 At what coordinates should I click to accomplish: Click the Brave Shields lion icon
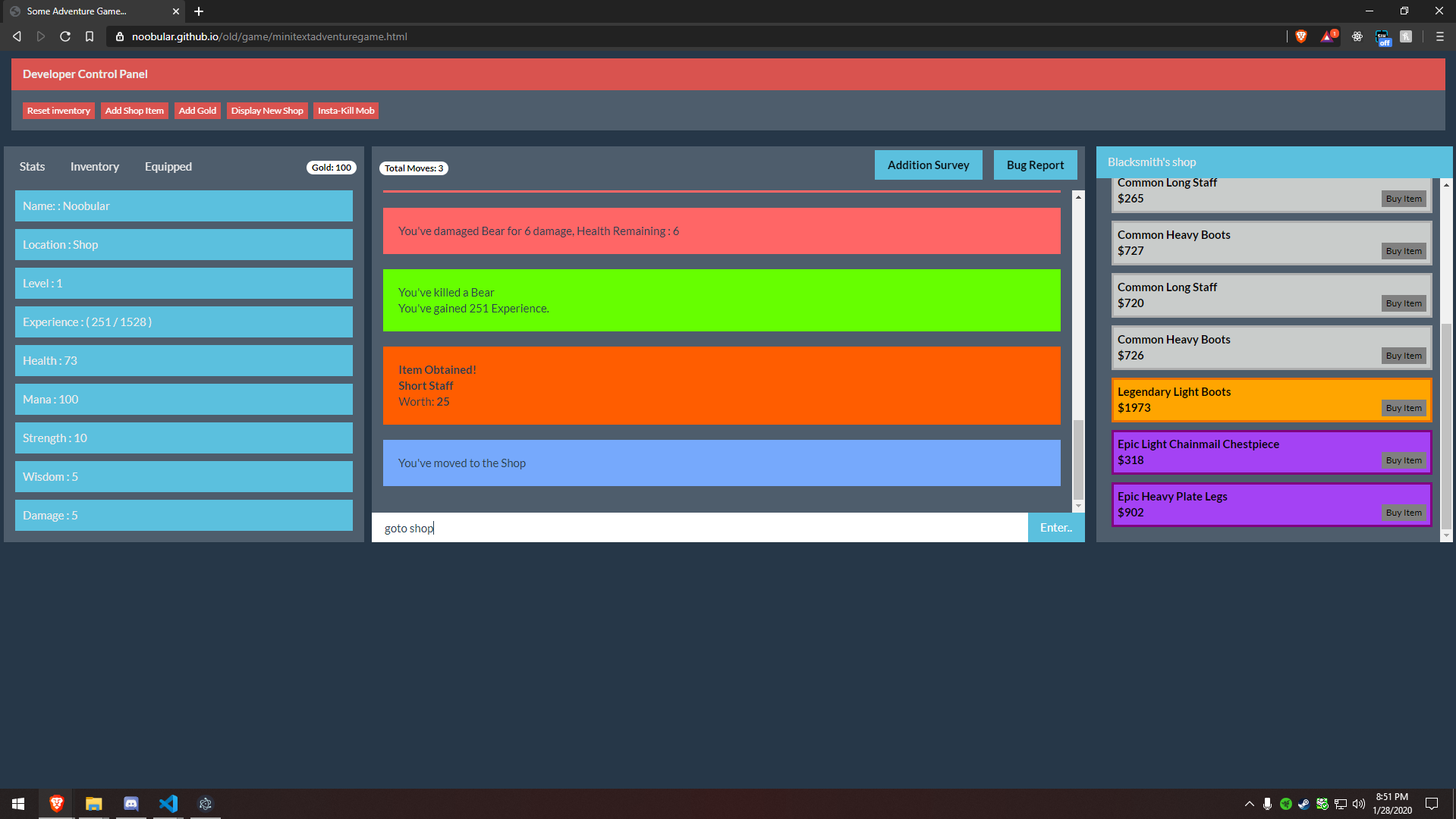1301,36
